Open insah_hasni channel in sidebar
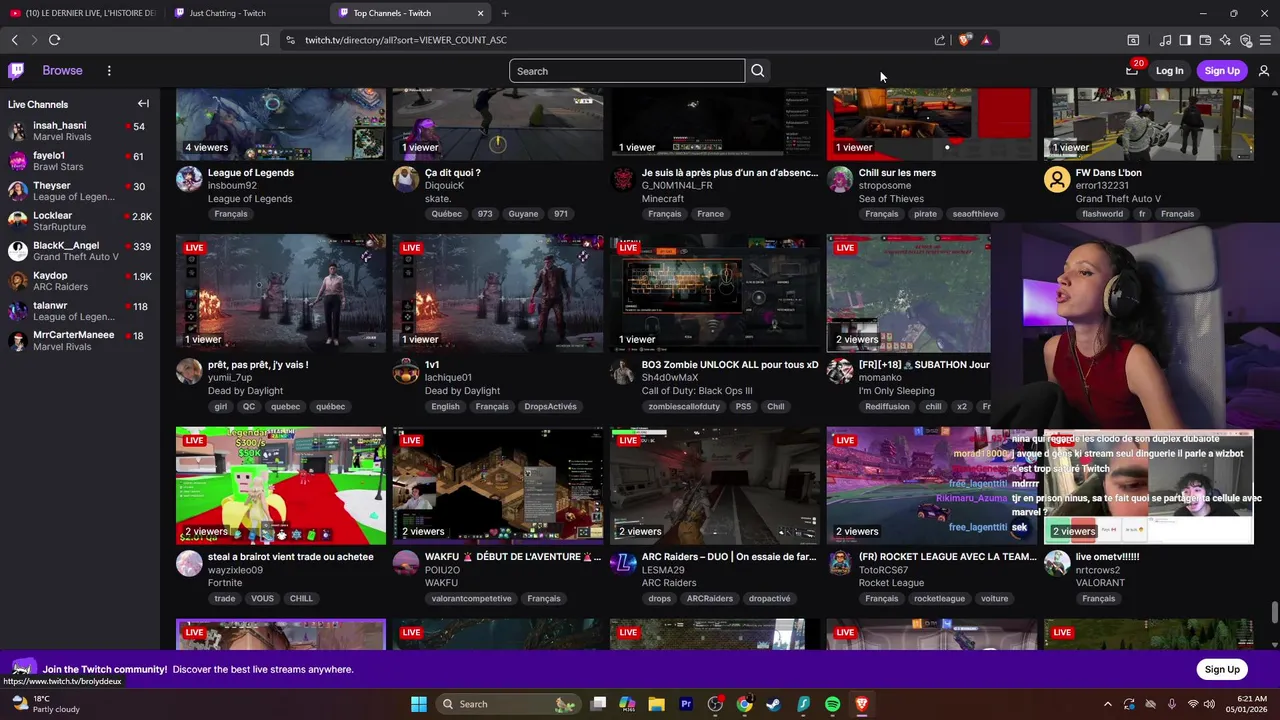This screenshot has height=720, width=1280. 80,132
